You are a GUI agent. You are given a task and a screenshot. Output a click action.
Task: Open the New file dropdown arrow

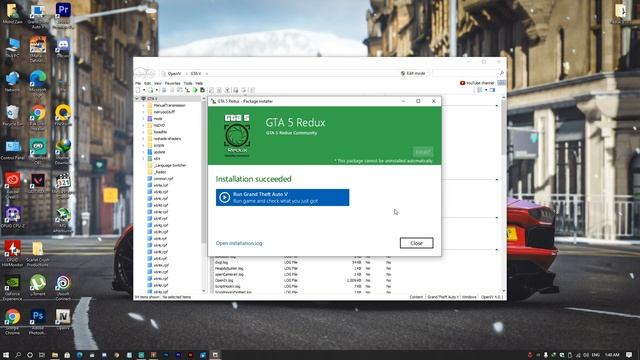pos(144,90)
